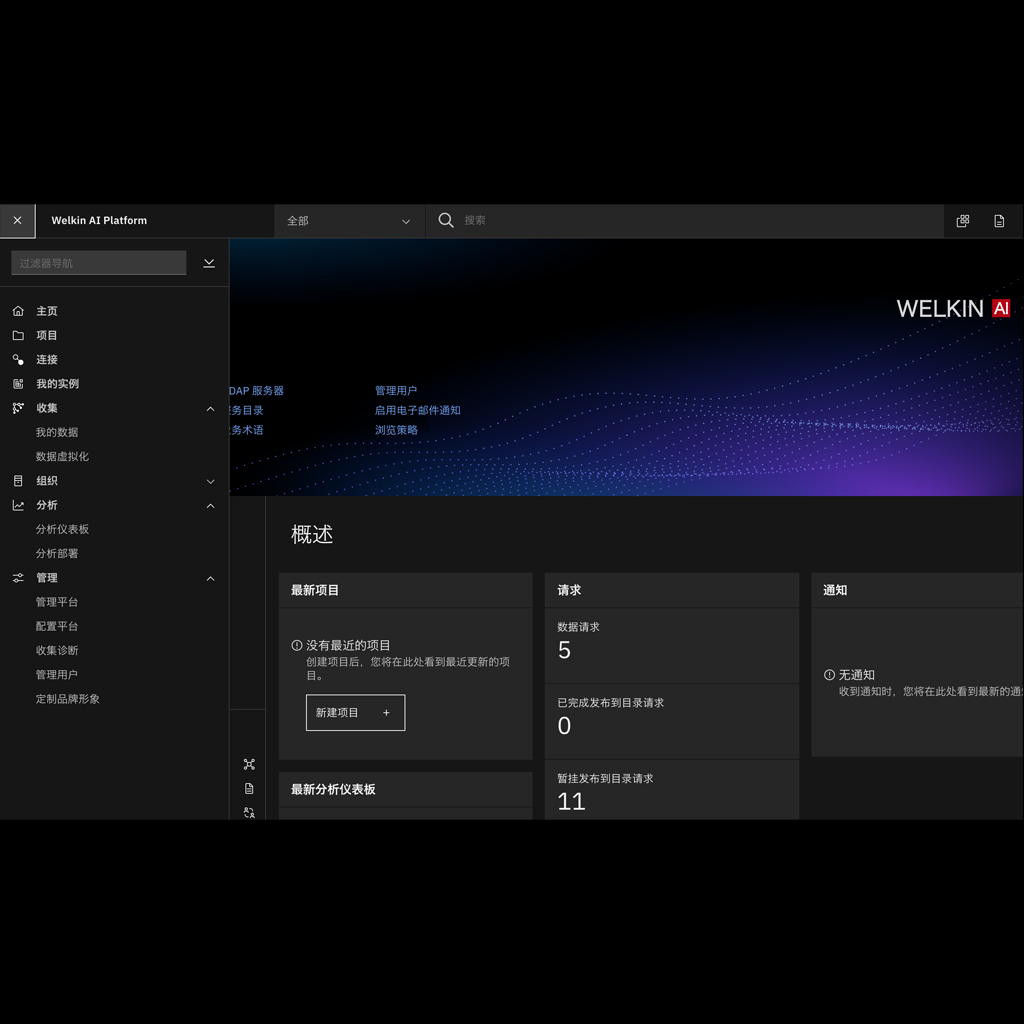Open 配置平台 under 管理
The width and height of the screenshot is (1024, 1024).
pos(57,626)
